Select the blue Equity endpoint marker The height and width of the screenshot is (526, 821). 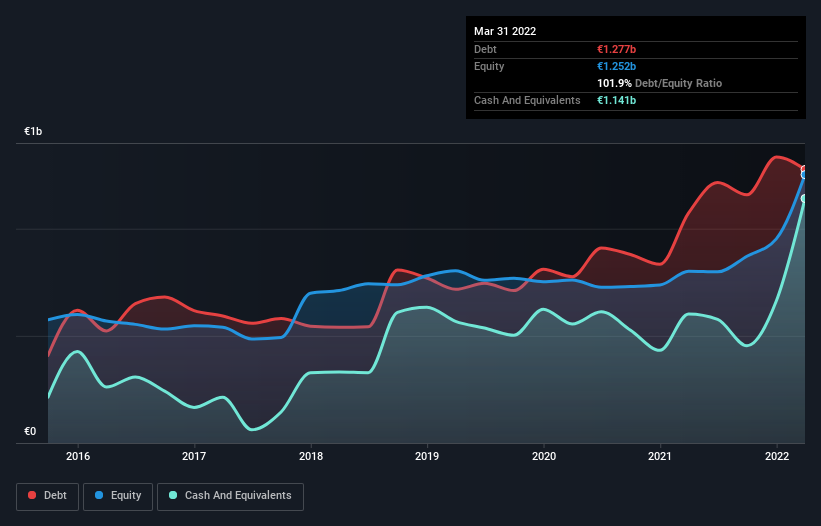[804, 175]
